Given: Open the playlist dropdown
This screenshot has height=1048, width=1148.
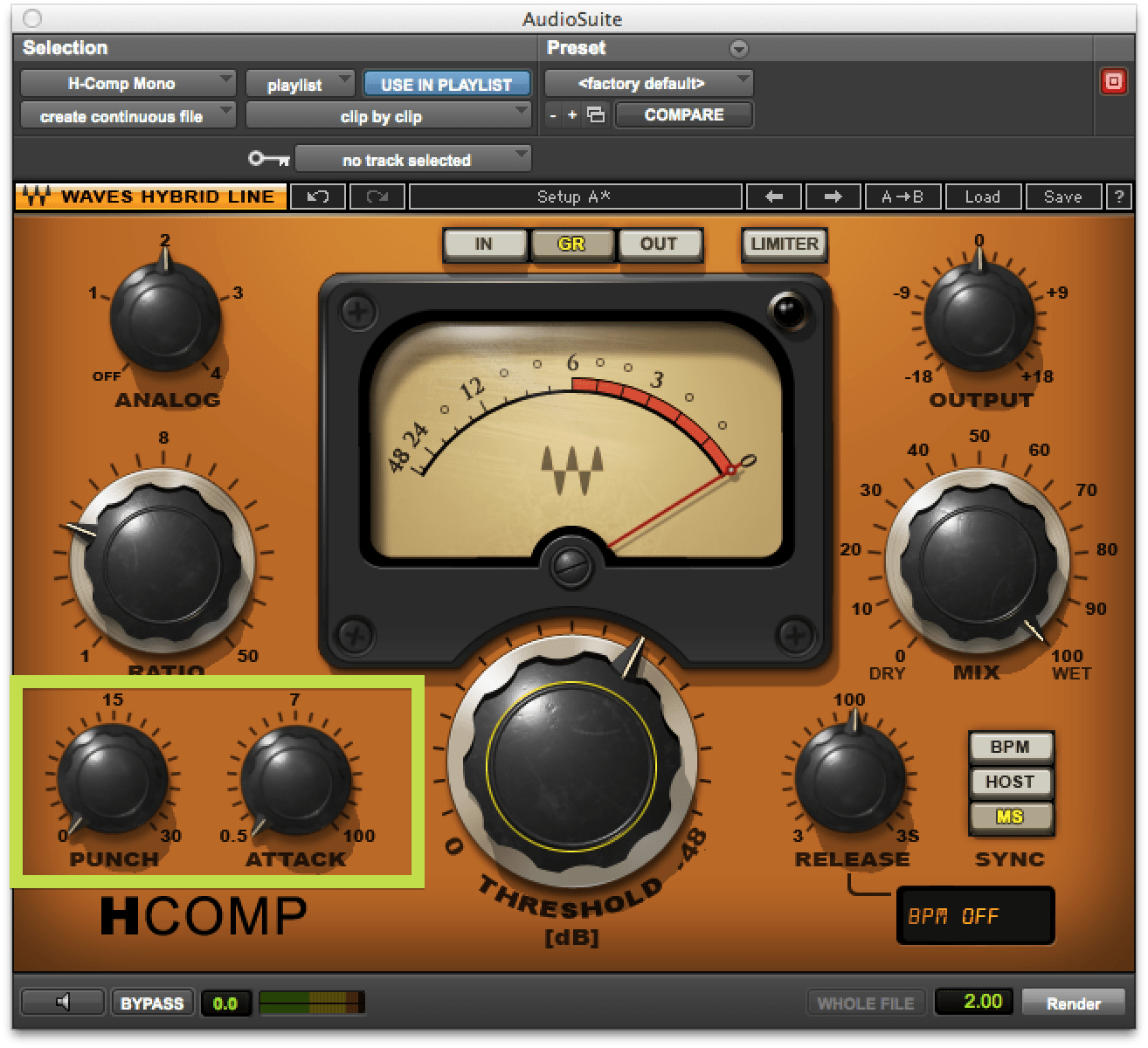Looking at the screenshot, I should [x=300, y=85].
